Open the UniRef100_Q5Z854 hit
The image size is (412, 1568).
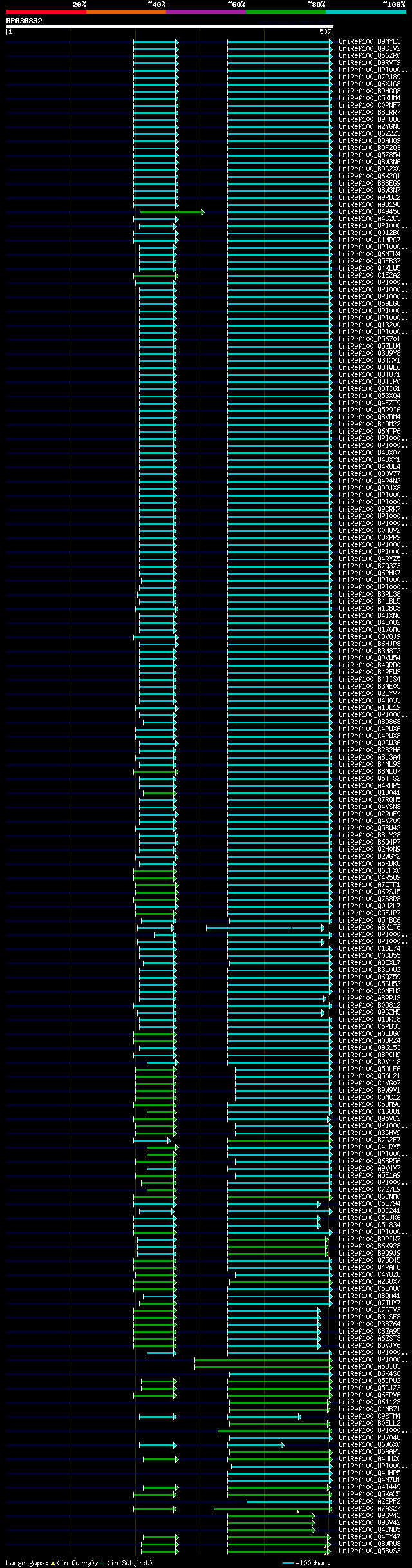pos(370,155)
